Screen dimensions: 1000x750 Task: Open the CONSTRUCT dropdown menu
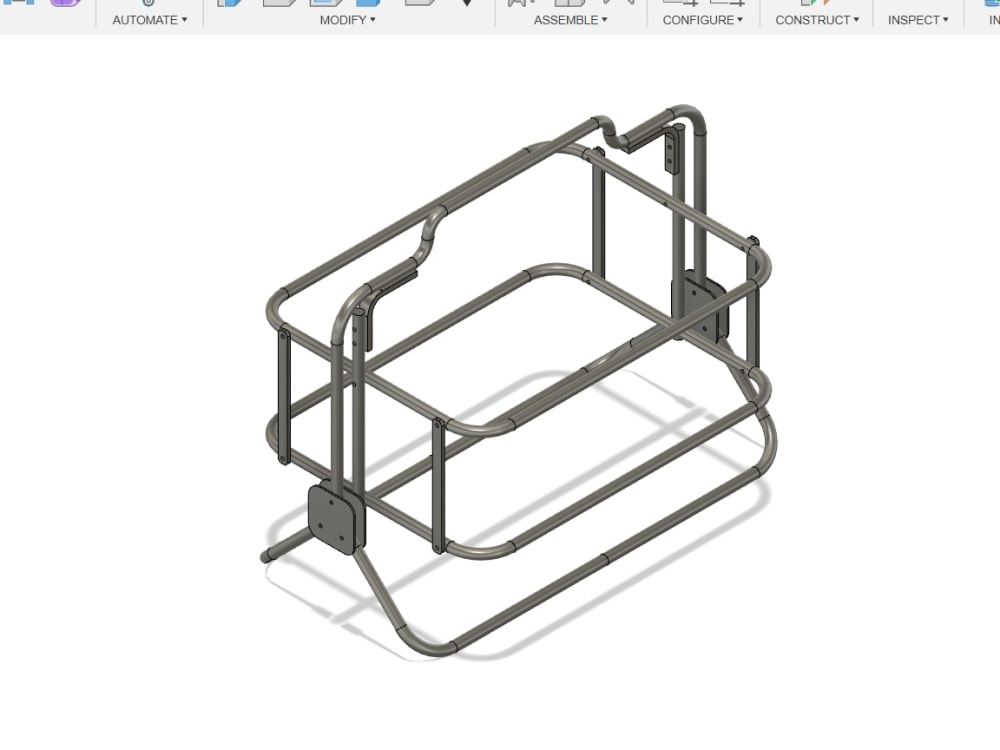pyautogui.click(x=817, y=20)
